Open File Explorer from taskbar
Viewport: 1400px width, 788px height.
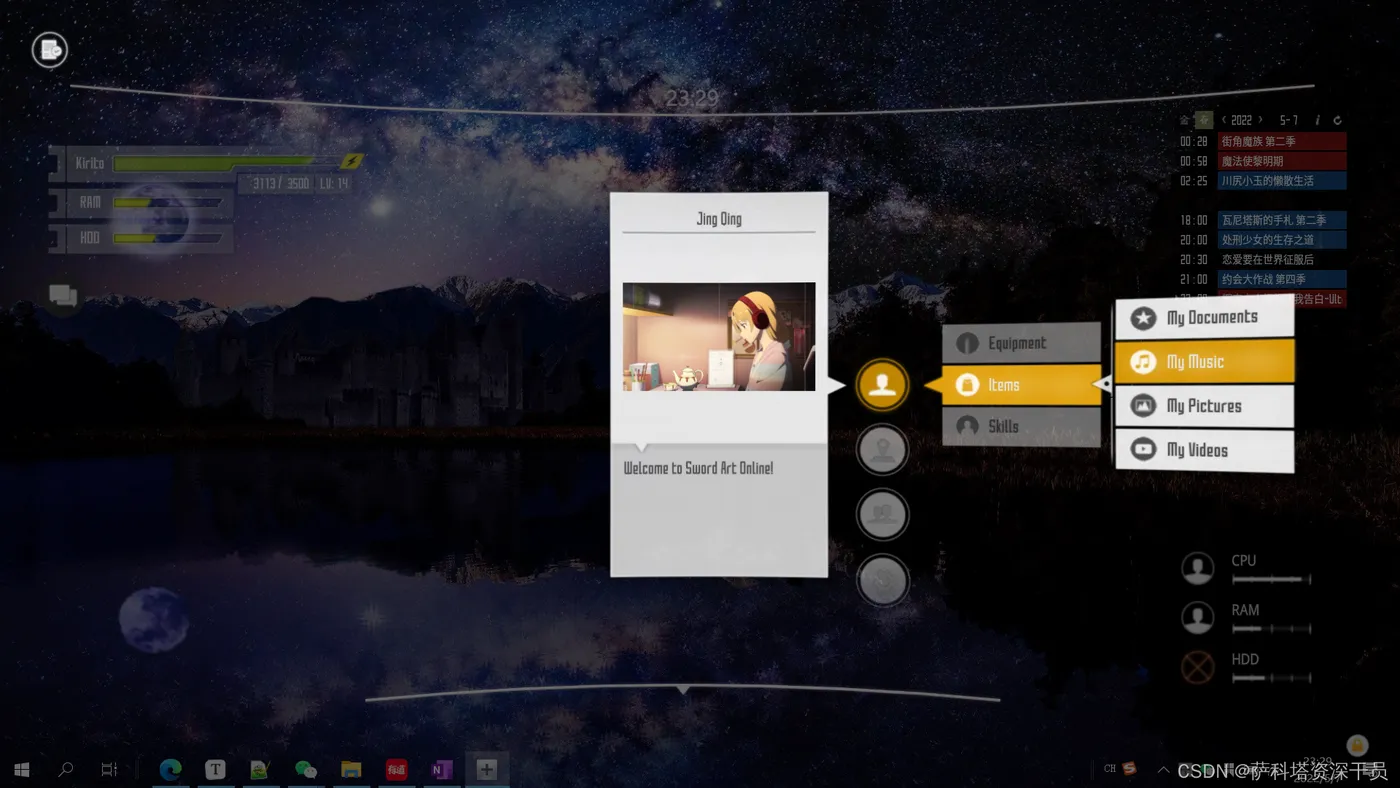[351, 770]
